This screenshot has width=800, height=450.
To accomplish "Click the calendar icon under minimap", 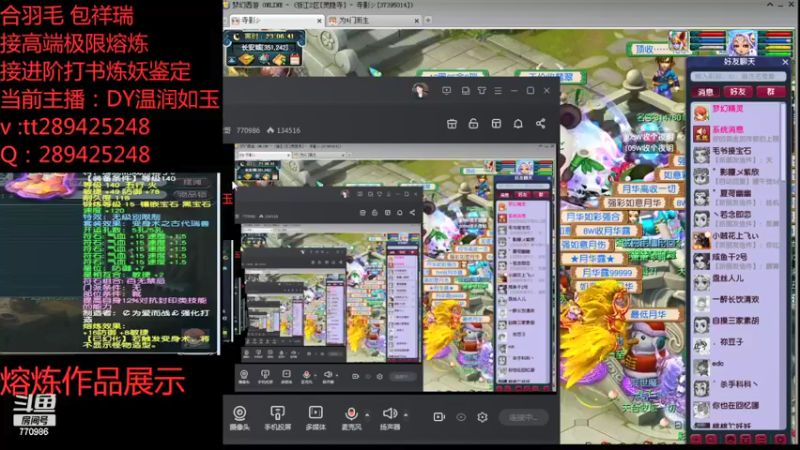I will point(294,59).
